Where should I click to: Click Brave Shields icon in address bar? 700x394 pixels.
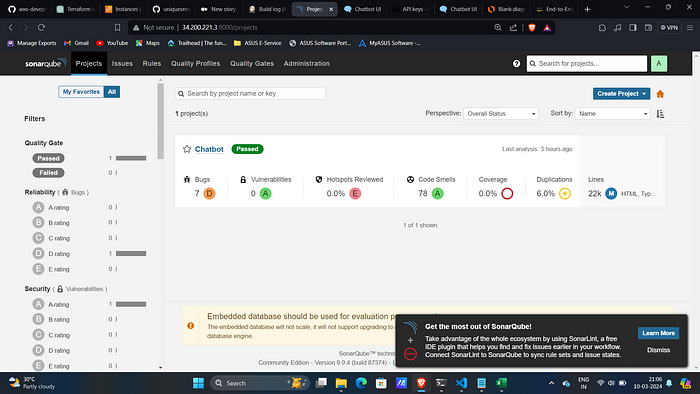[x=532, y=27]
